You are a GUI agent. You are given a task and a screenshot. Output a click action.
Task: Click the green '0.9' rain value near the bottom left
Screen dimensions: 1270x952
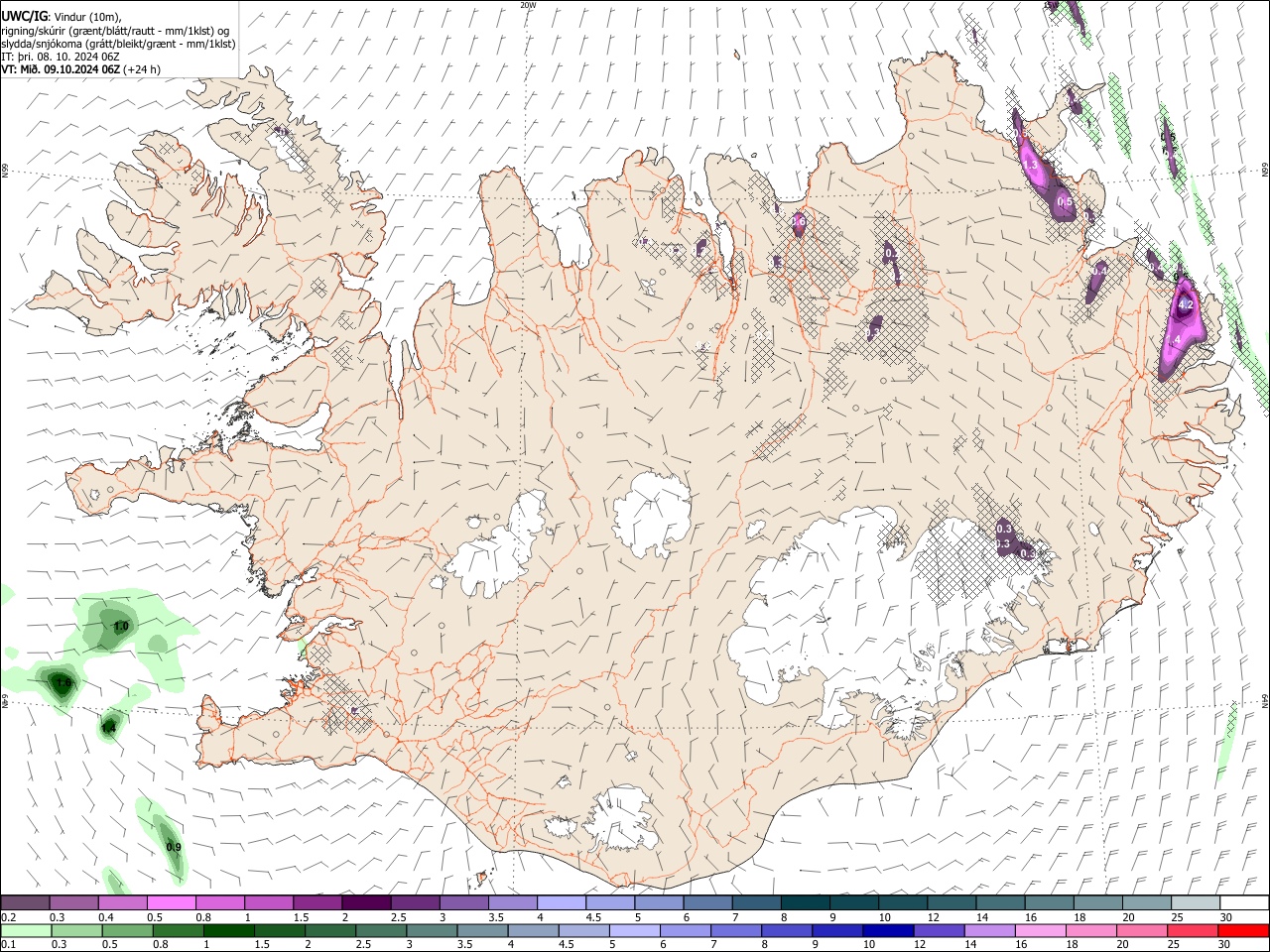[x=174, y=847]
